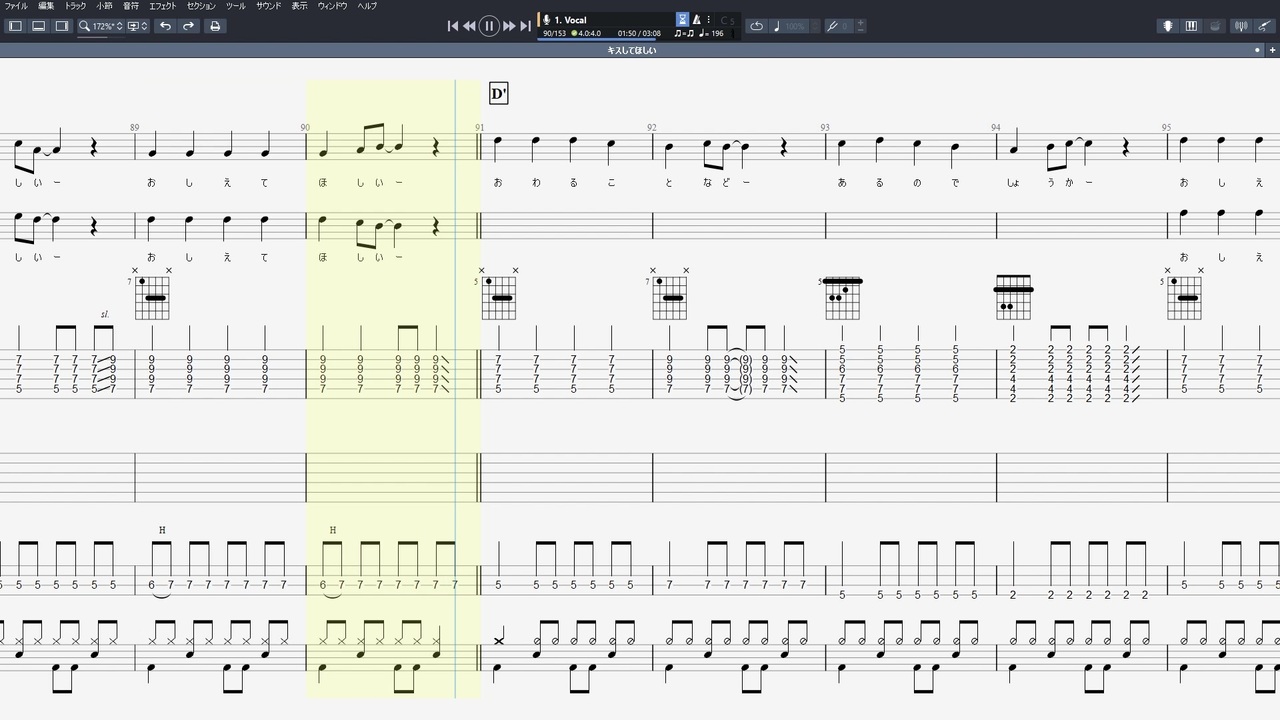
Task: Open the エフェクト menu
Action: point(162,6)
